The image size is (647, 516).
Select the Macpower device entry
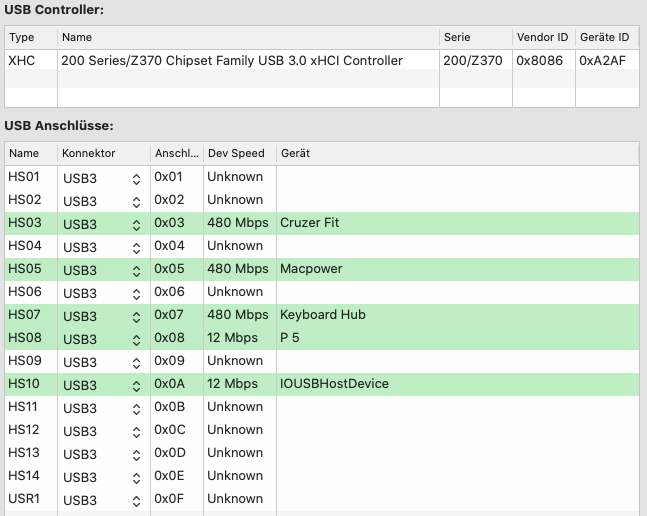(311, 269)
